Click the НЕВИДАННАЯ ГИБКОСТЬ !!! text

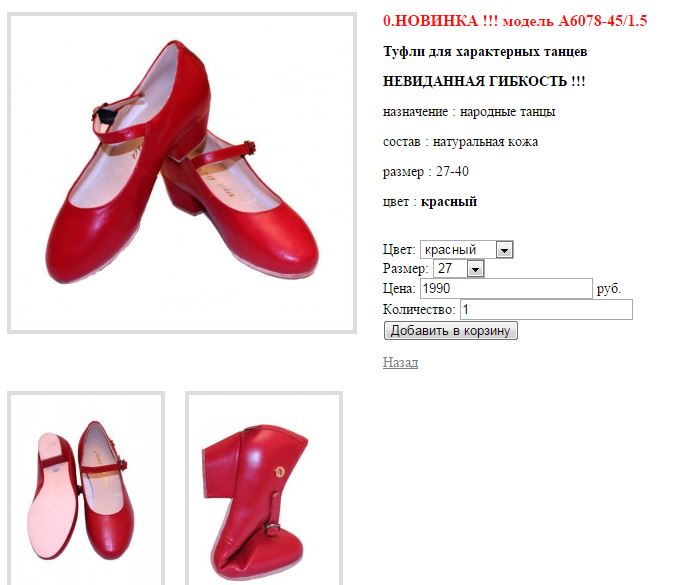pyautogui.click(x=484, y=81)
